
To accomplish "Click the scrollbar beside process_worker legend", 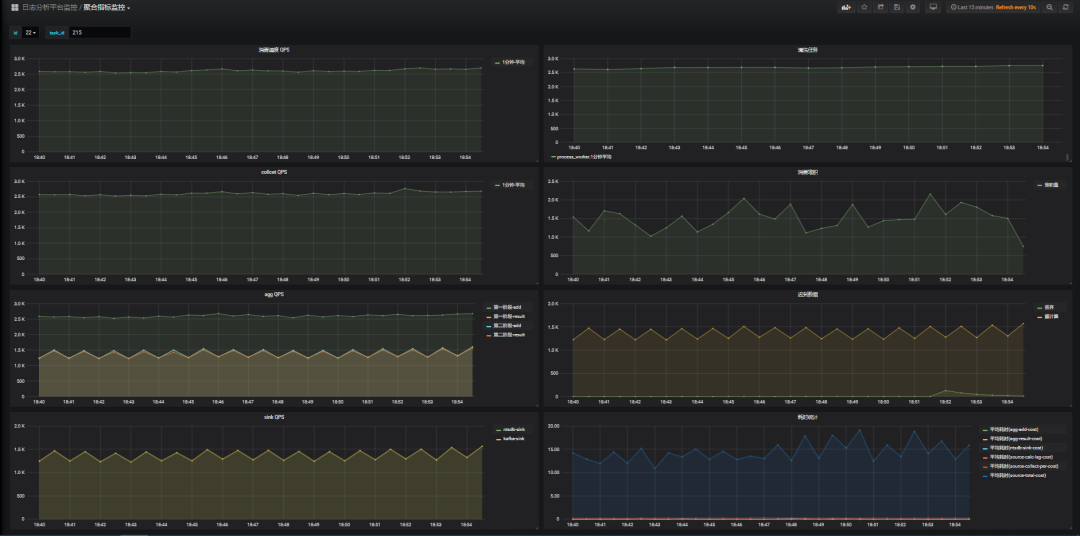I will pos(1068,157).
